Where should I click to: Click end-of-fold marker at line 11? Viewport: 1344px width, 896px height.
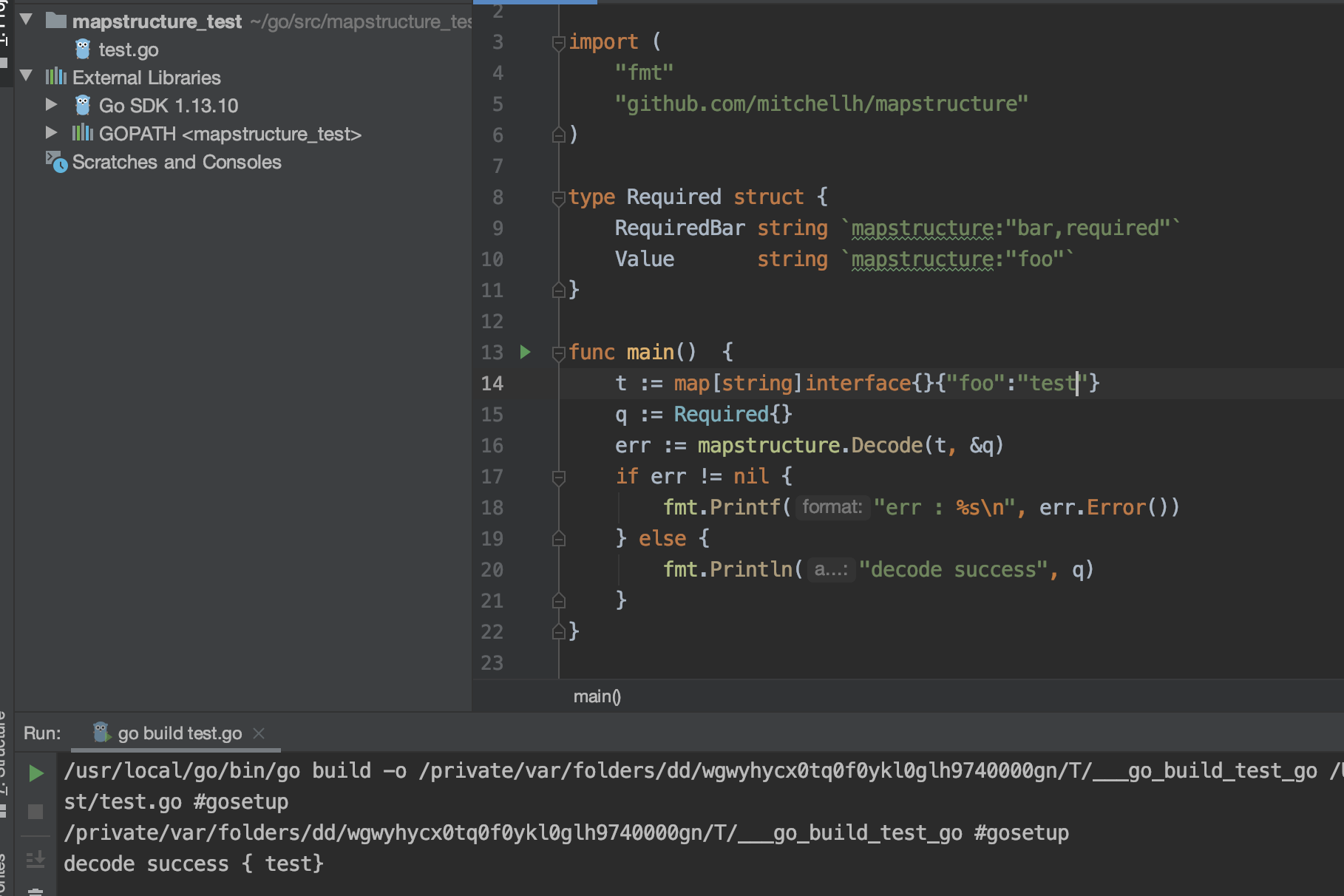pyautogui.click(x=559, y=290)
